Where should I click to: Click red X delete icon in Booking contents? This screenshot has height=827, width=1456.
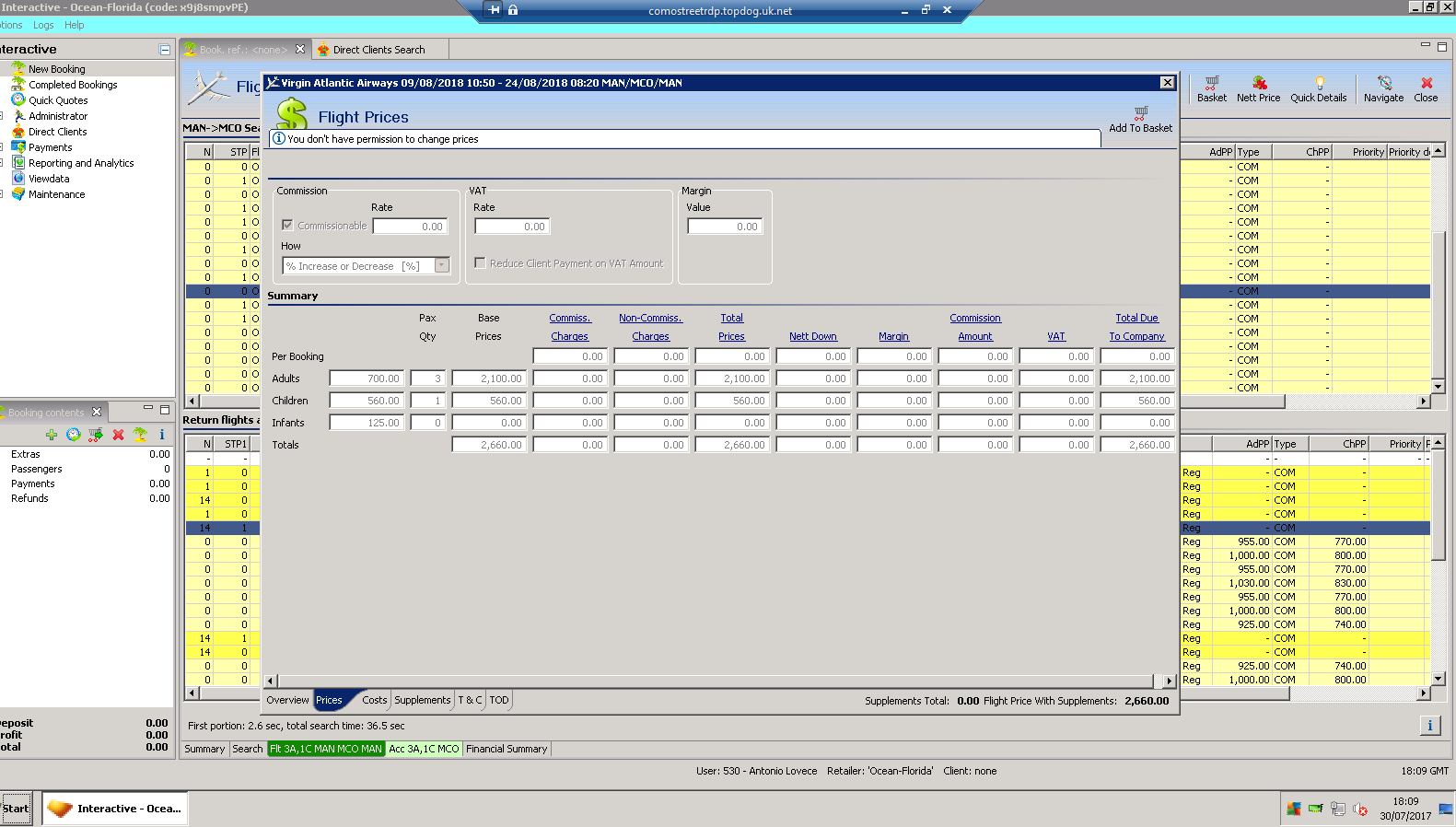118,435
